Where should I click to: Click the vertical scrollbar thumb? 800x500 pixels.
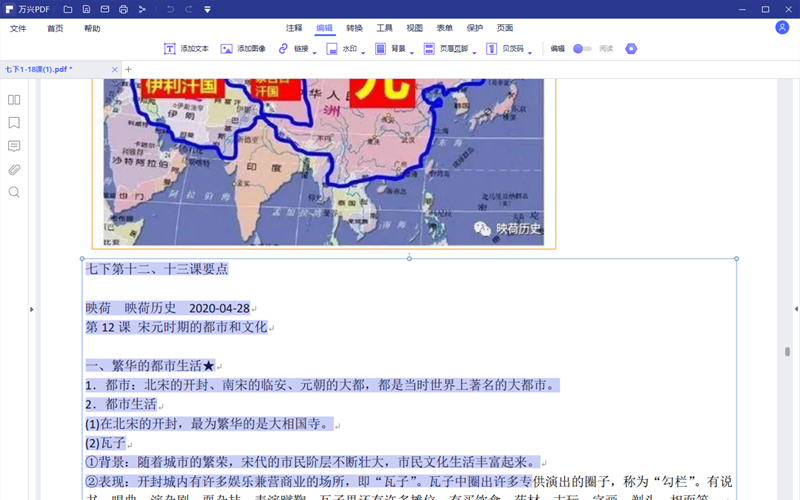[786, 352]
